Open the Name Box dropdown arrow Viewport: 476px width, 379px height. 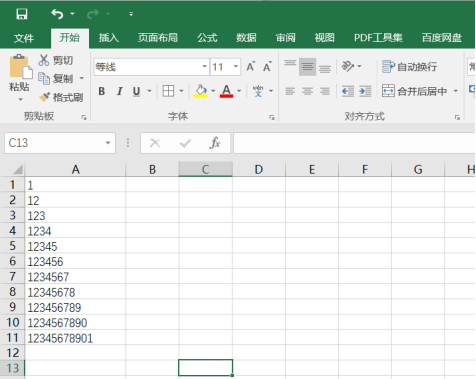[x=108, y=143]
